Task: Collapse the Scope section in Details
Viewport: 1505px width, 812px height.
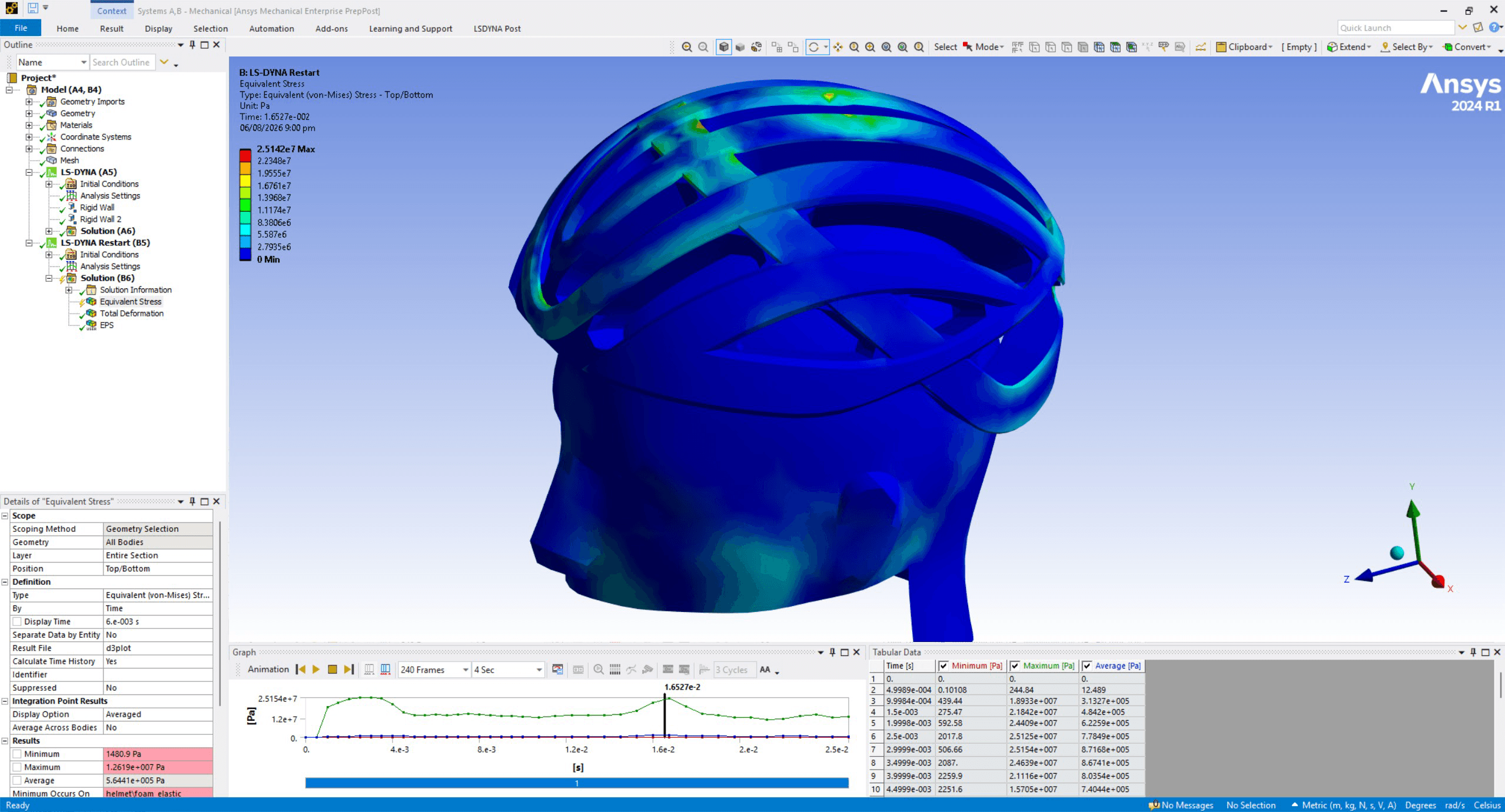Action: [x=5, y=515]
